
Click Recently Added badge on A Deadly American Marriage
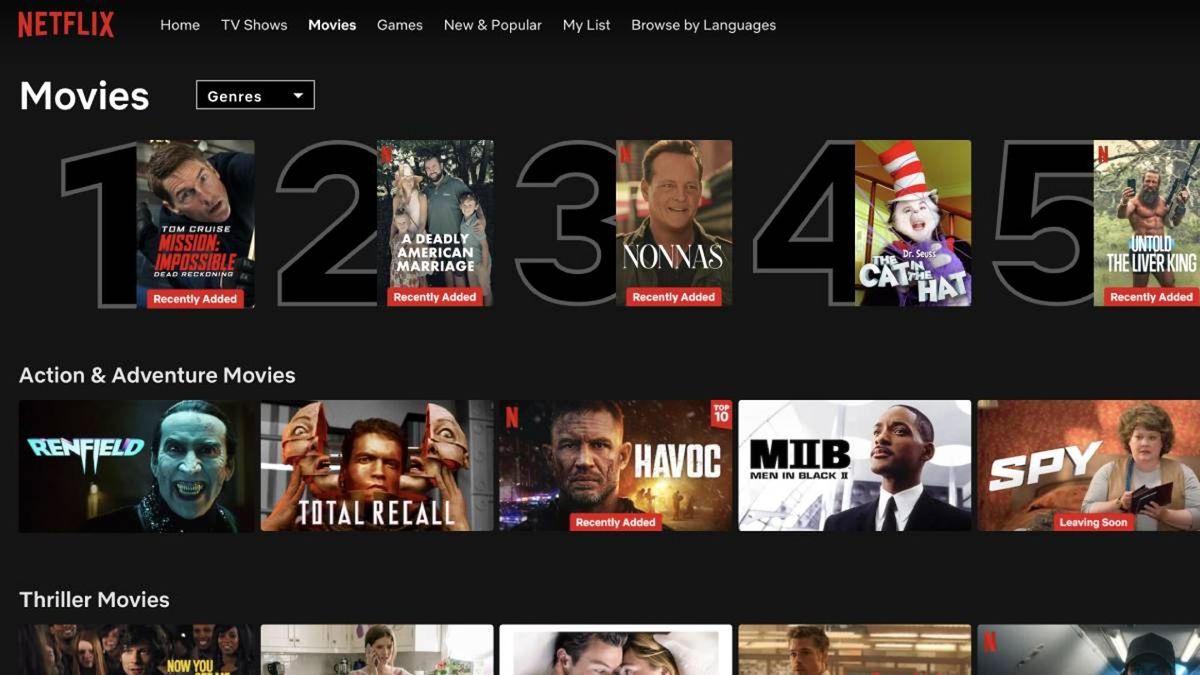click(435, 297)
